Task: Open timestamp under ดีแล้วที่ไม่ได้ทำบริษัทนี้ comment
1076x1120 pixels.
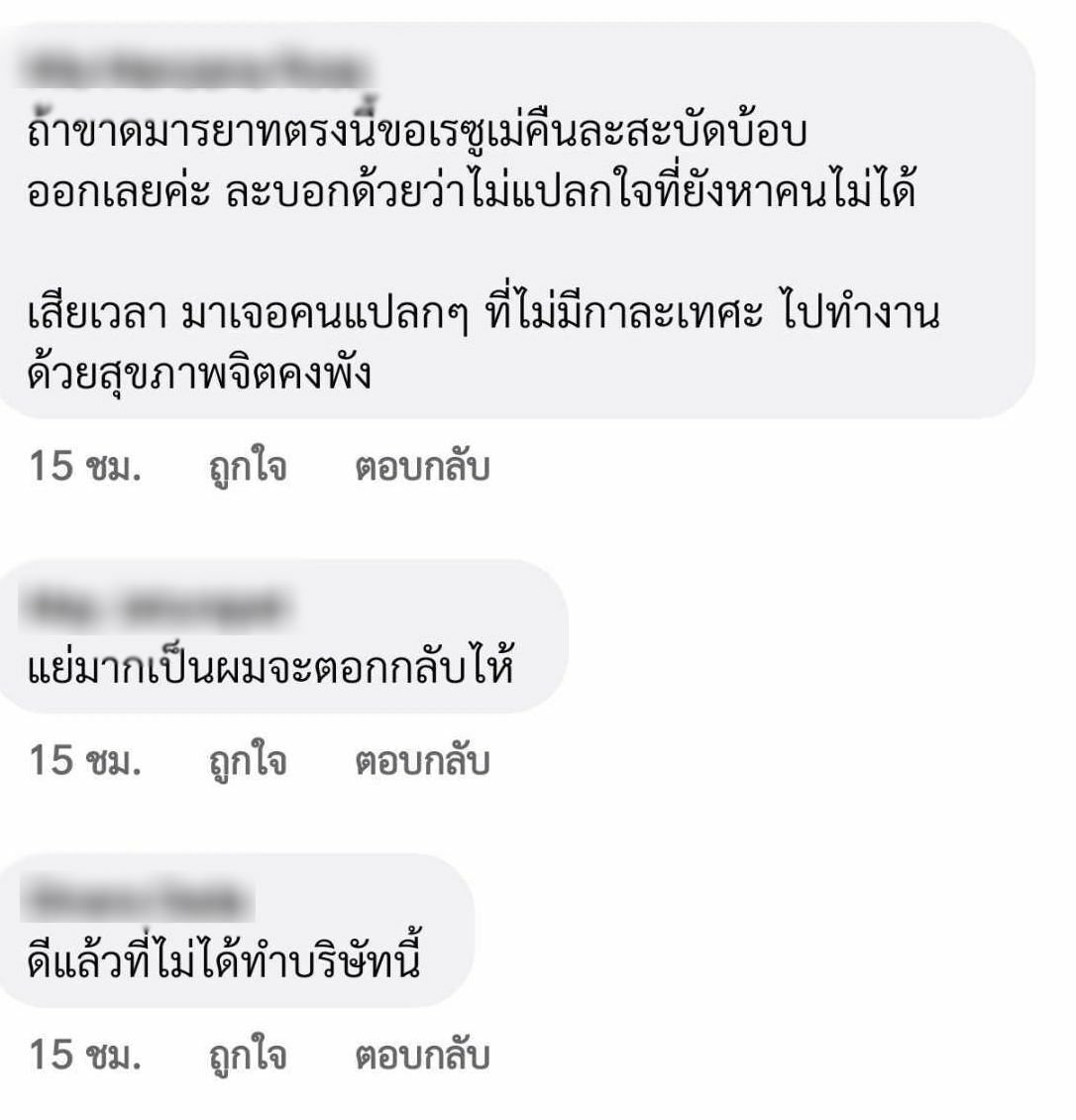Action: (85, 1056)
